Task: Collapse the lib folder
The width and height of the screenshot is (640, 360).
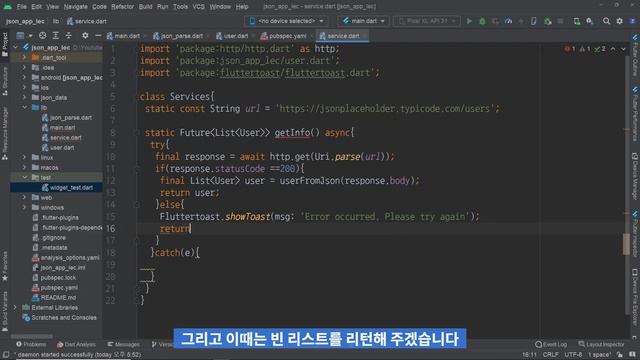Action: (x=24, y=107)
